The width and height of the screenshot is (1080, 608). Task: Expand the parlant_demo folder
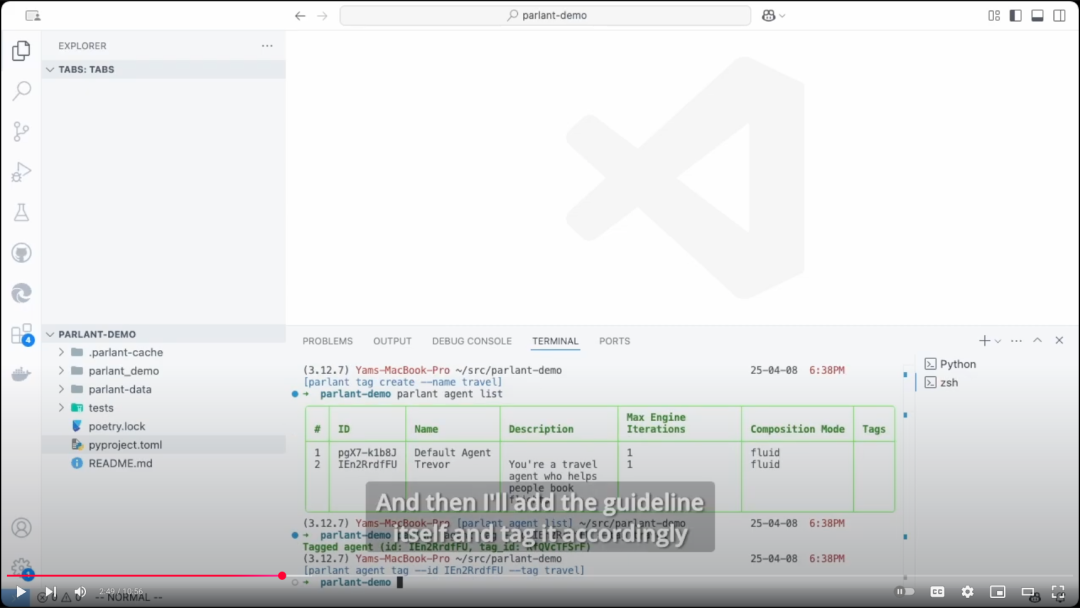pyautogui.click(x=61, y=371)
